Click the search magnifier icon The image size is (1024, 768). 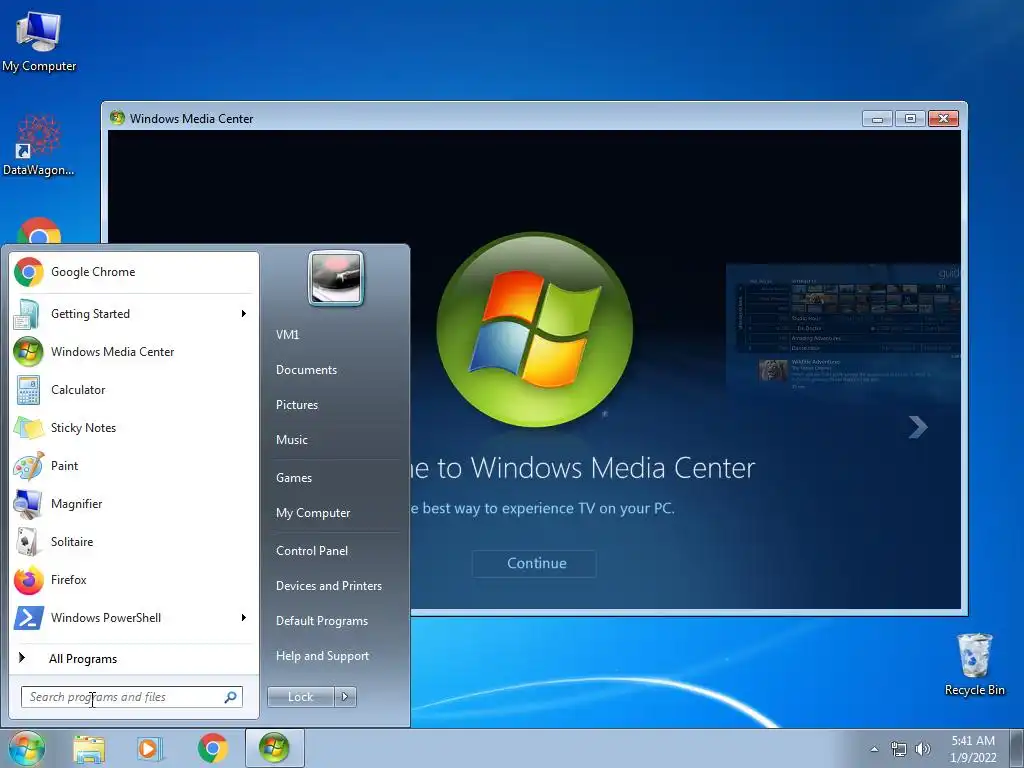[231, 697]
